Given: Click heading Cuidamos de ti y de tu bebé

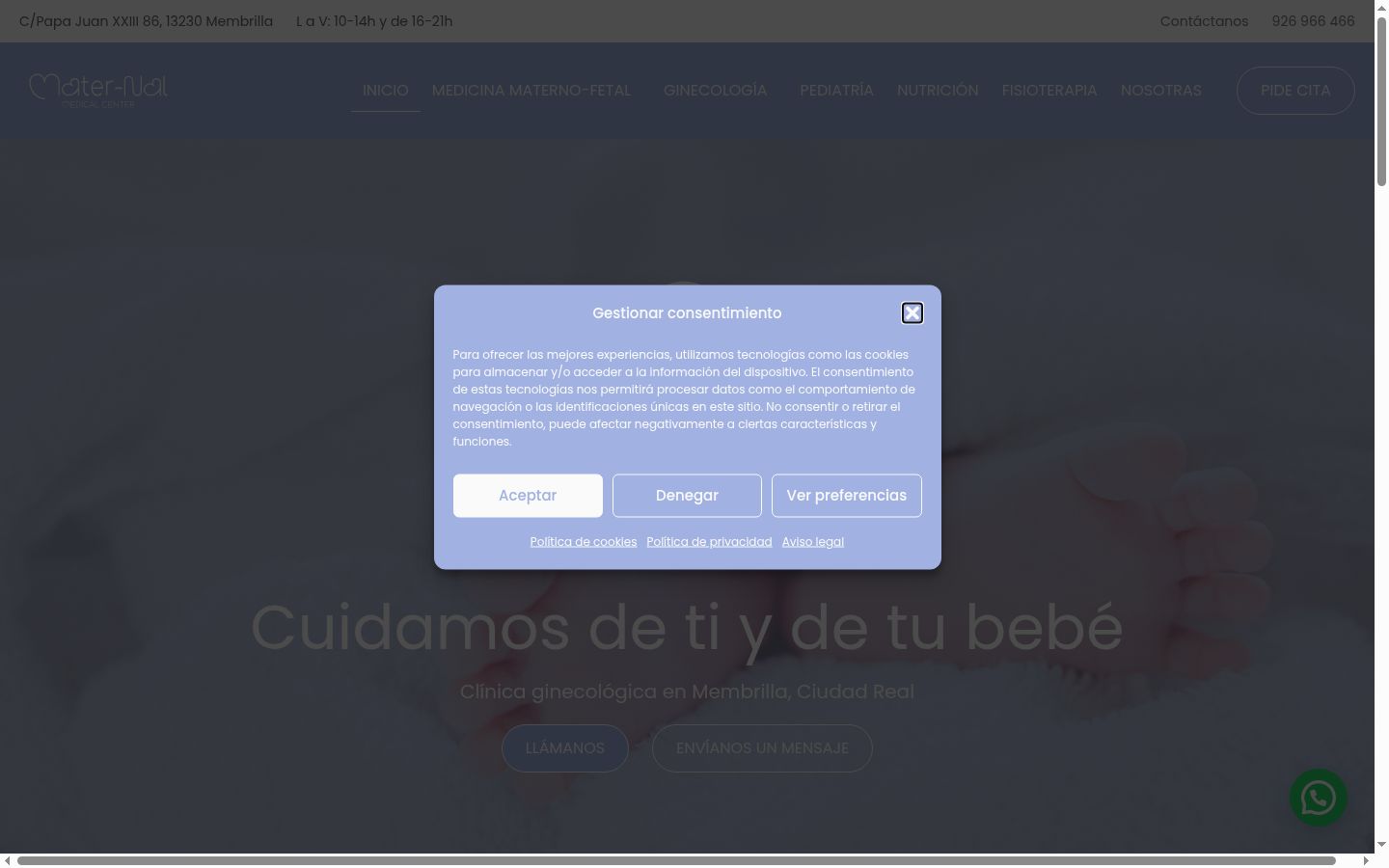Looking at the screenshot, I should [687, 628].
